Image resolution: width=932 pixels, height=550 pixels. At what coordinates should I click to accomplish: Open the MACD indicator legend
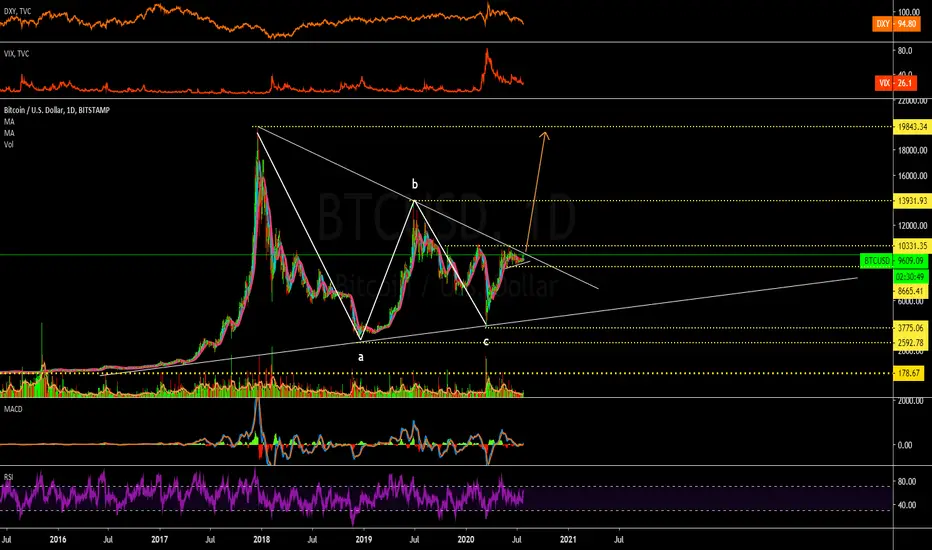click(13, 409)
